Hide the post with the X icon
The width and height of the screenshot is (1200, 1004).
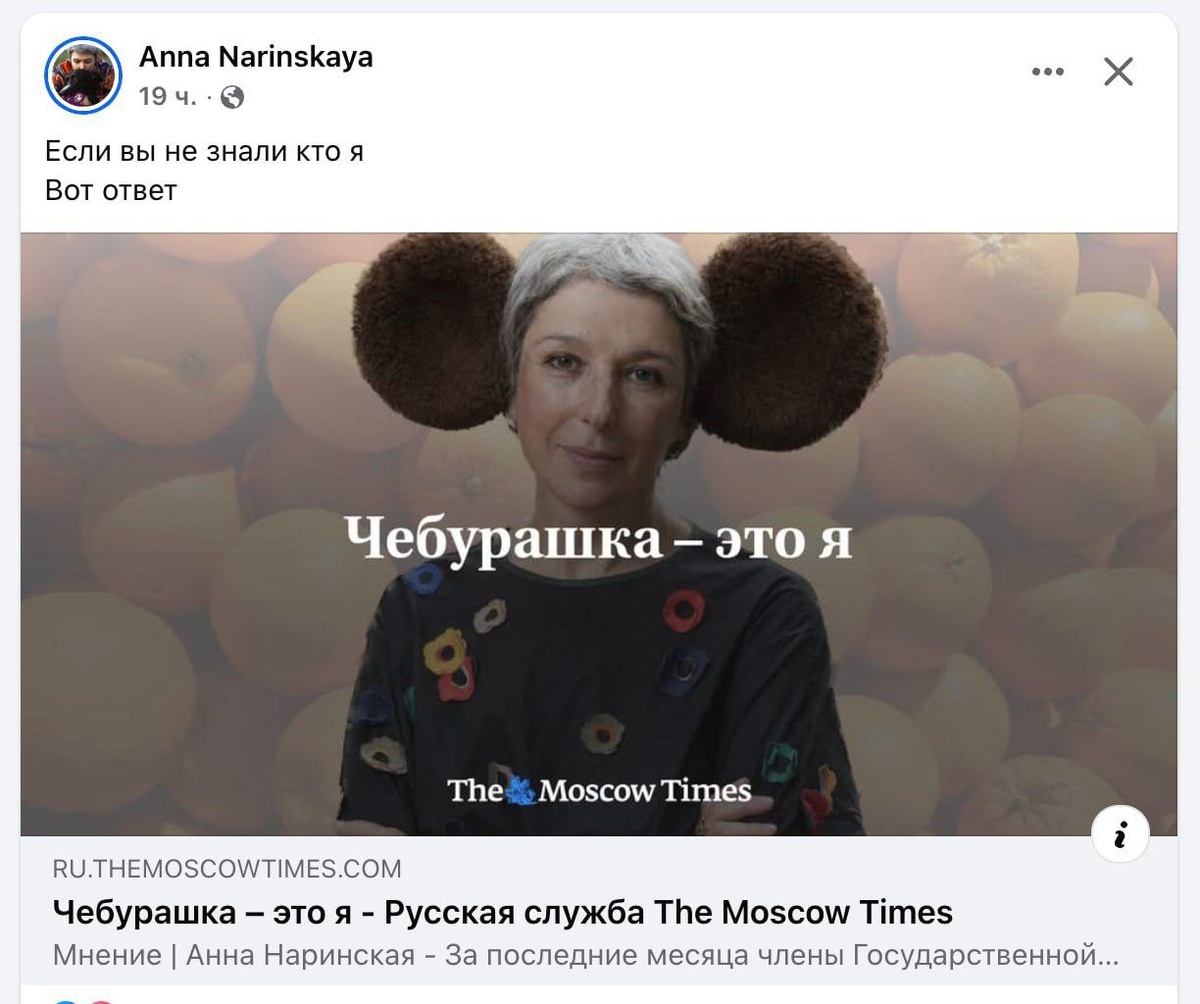(x=1118, y=72)
